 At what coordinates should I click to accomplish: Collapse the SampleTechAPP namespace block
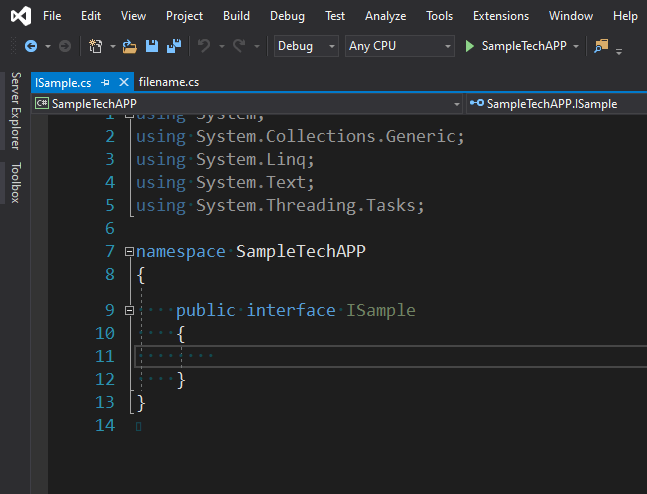point(128,251)
